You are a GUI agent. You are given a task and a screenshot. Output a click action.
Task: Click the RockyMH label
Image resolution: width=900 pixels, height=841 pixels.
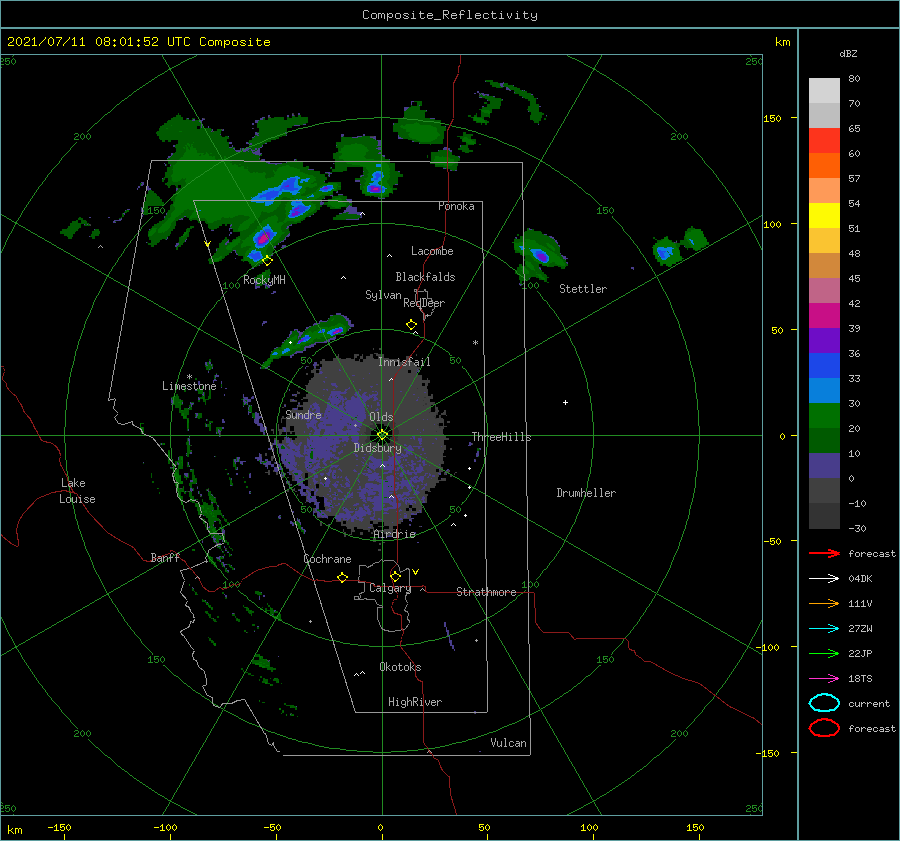(264, 280)
